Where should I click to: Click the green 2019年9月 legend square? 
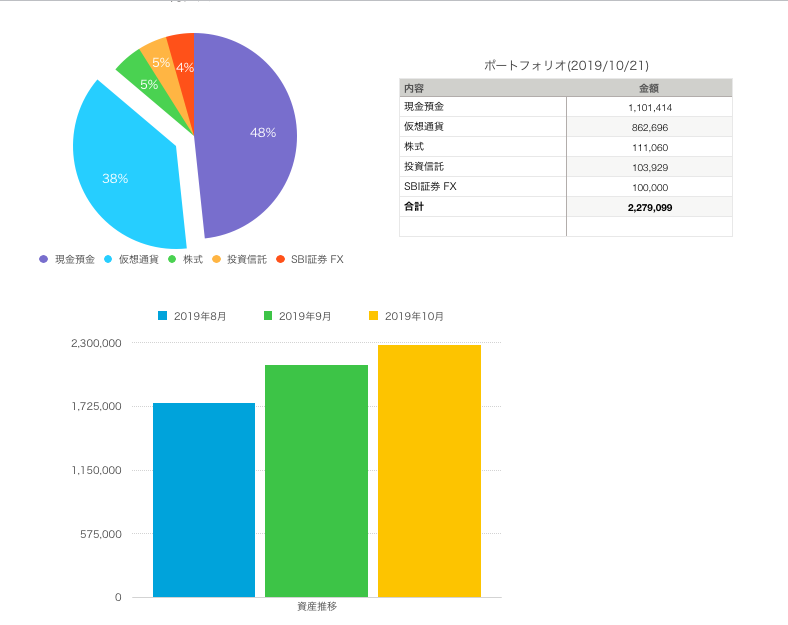coord(268,316)
